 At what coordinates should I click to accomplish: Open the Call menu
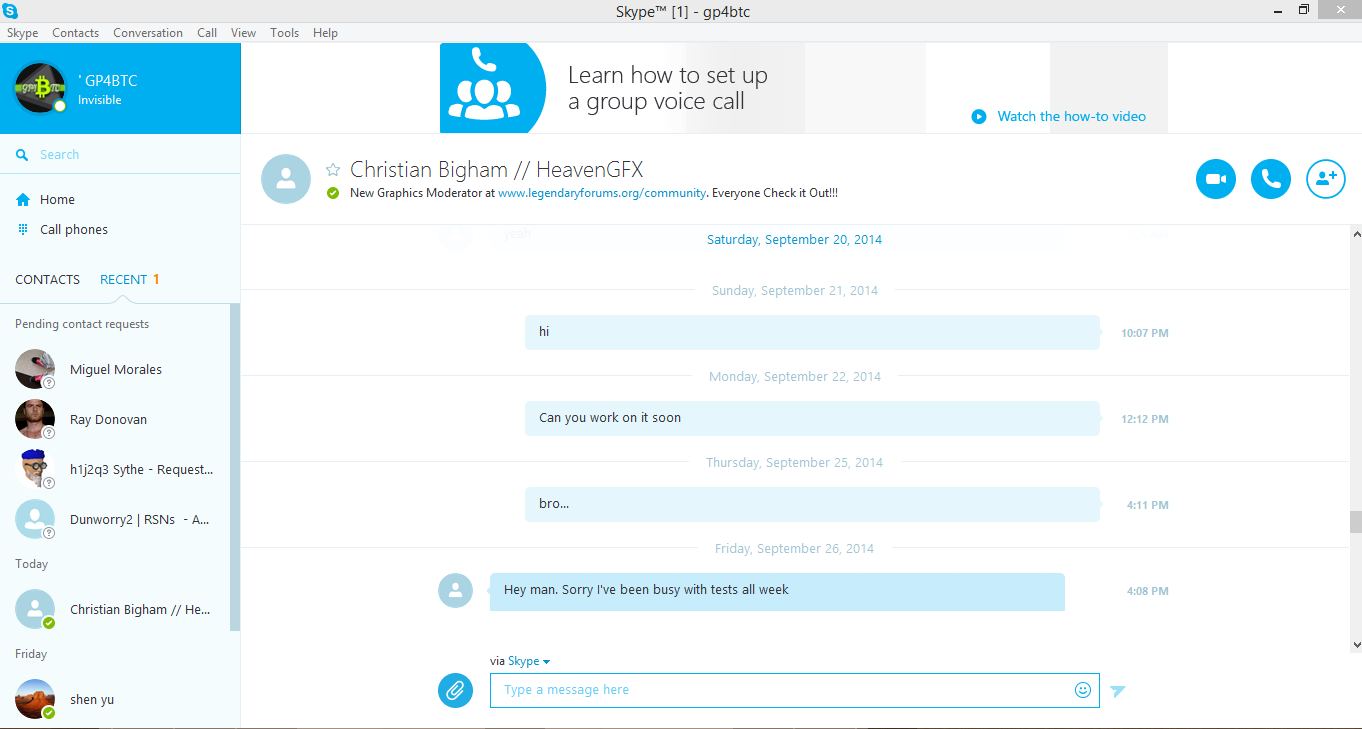(x=207, y=33)
